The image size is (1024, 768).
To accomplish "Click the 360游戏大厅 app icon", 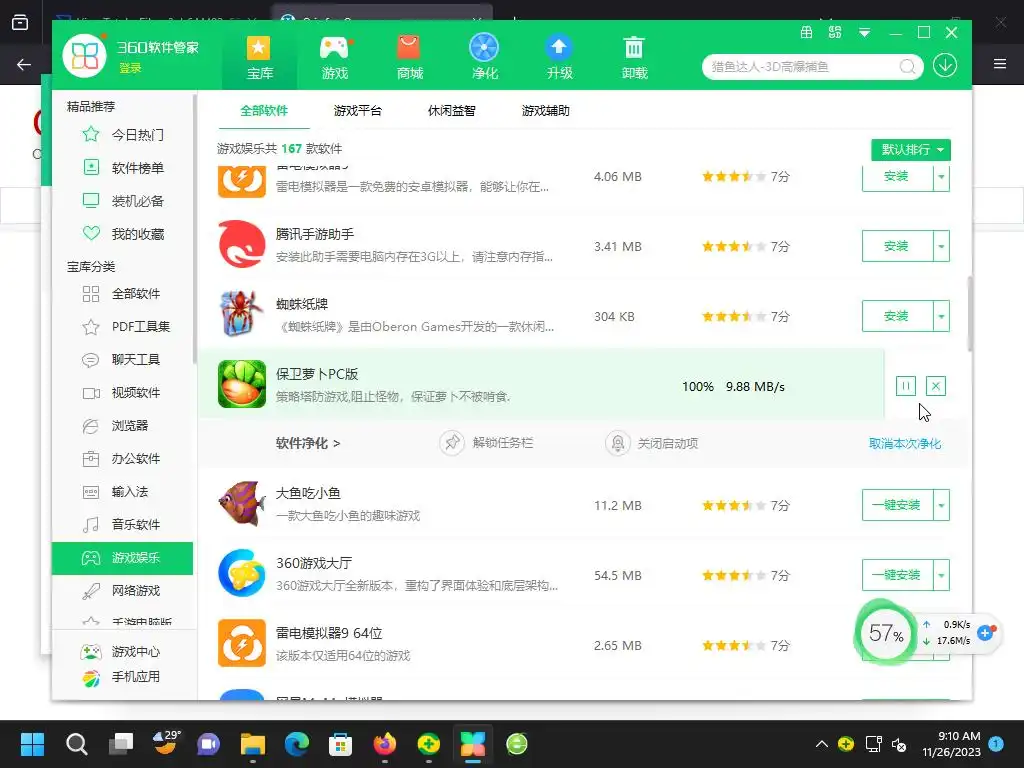I will point(242,573).
